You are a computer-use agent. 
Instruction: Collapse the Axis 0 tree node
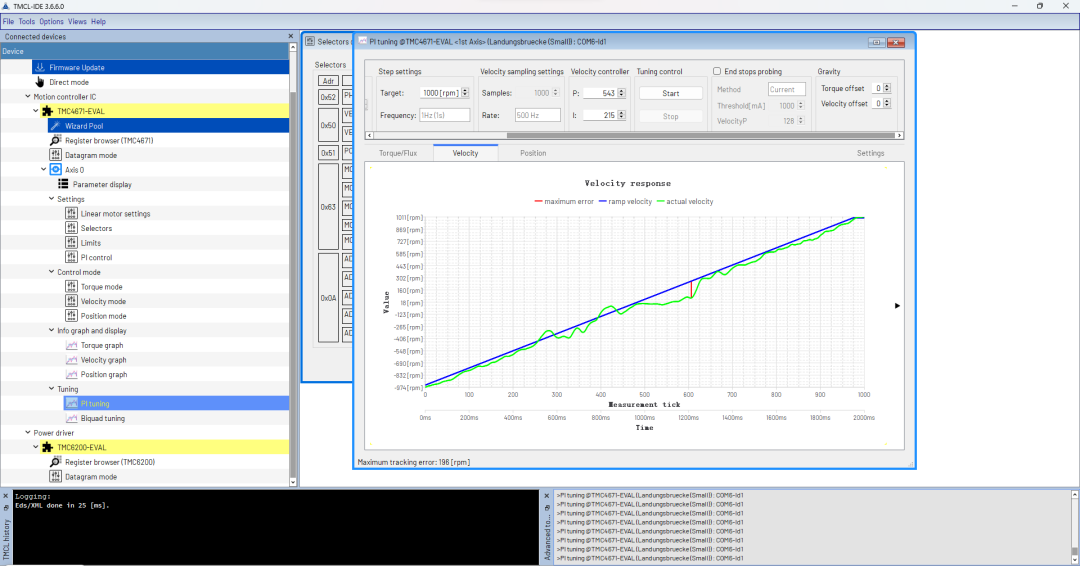pos(44,170)
